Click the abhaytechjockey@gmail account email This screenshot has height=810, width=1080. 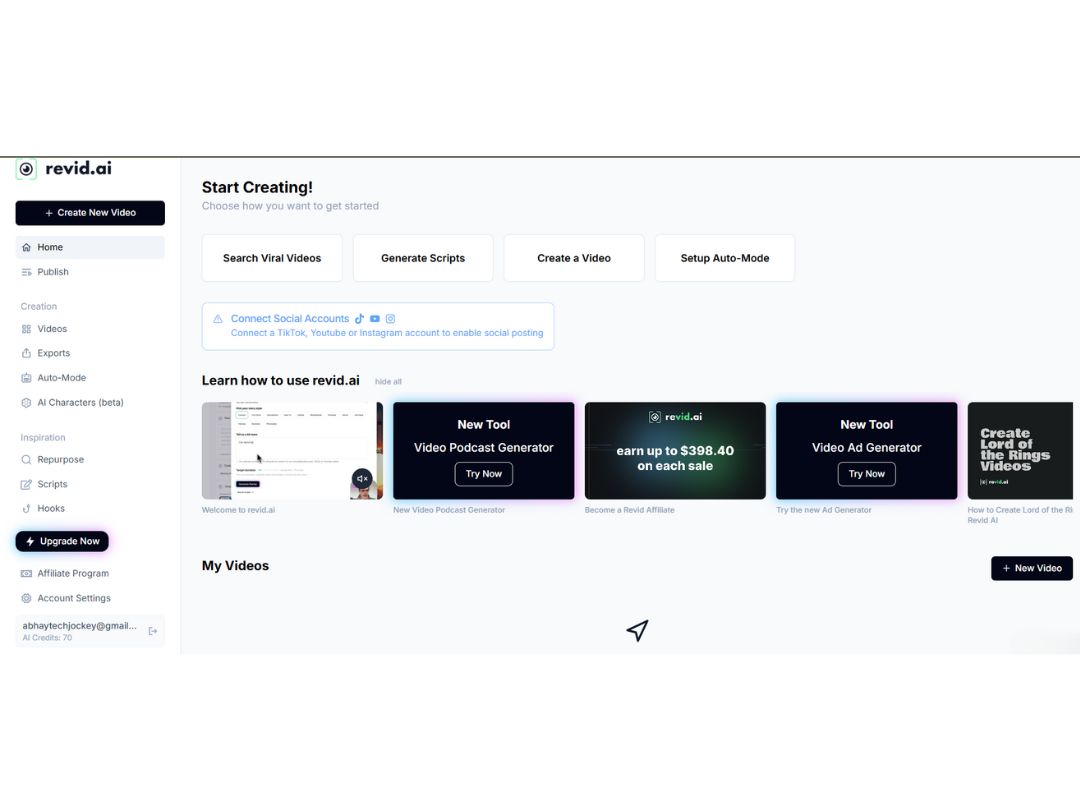tap(80, 626)
